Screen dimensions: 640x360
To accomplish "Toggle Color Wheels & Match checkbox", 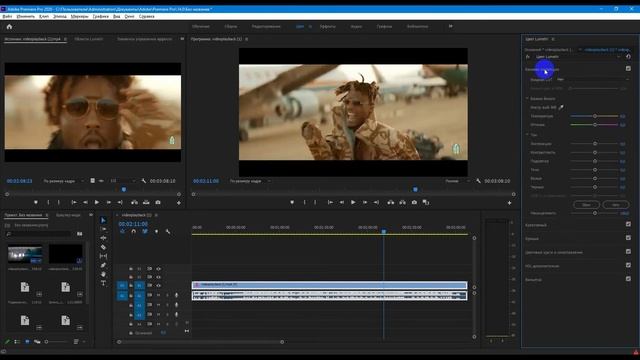I will (628, 251).
